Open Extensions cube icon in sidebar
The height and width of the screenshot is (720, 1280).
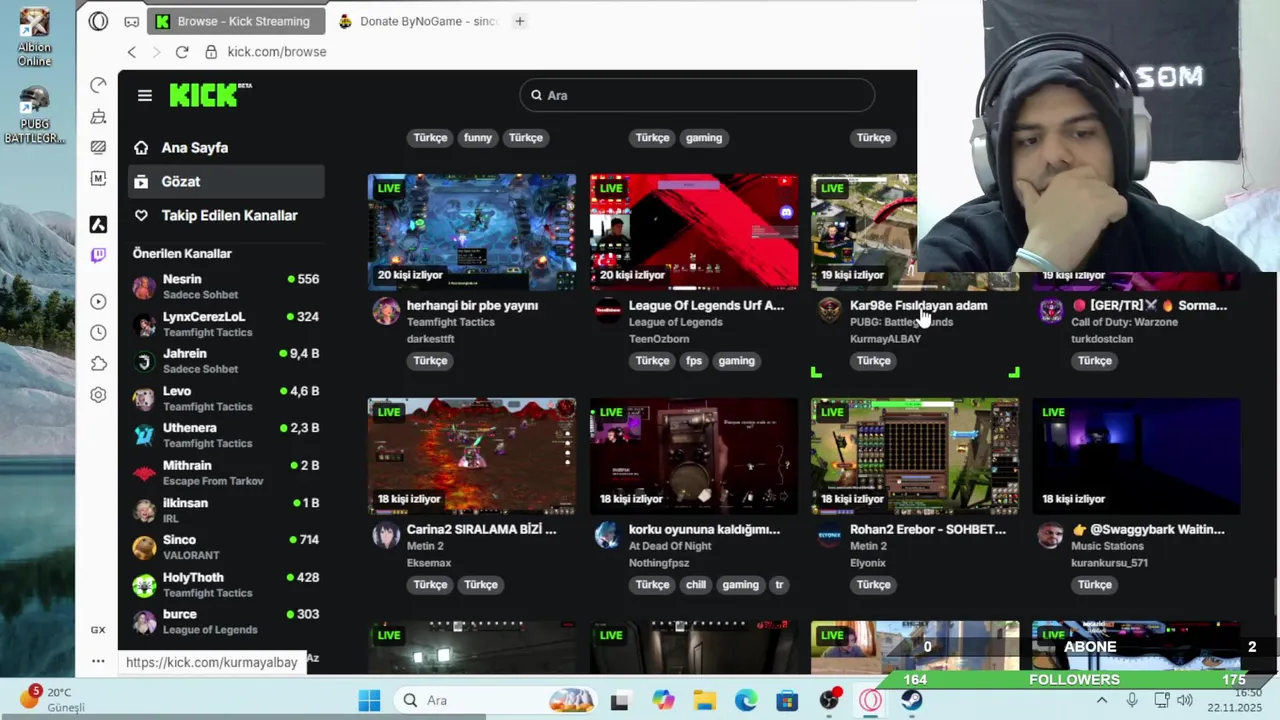[98, 364]
